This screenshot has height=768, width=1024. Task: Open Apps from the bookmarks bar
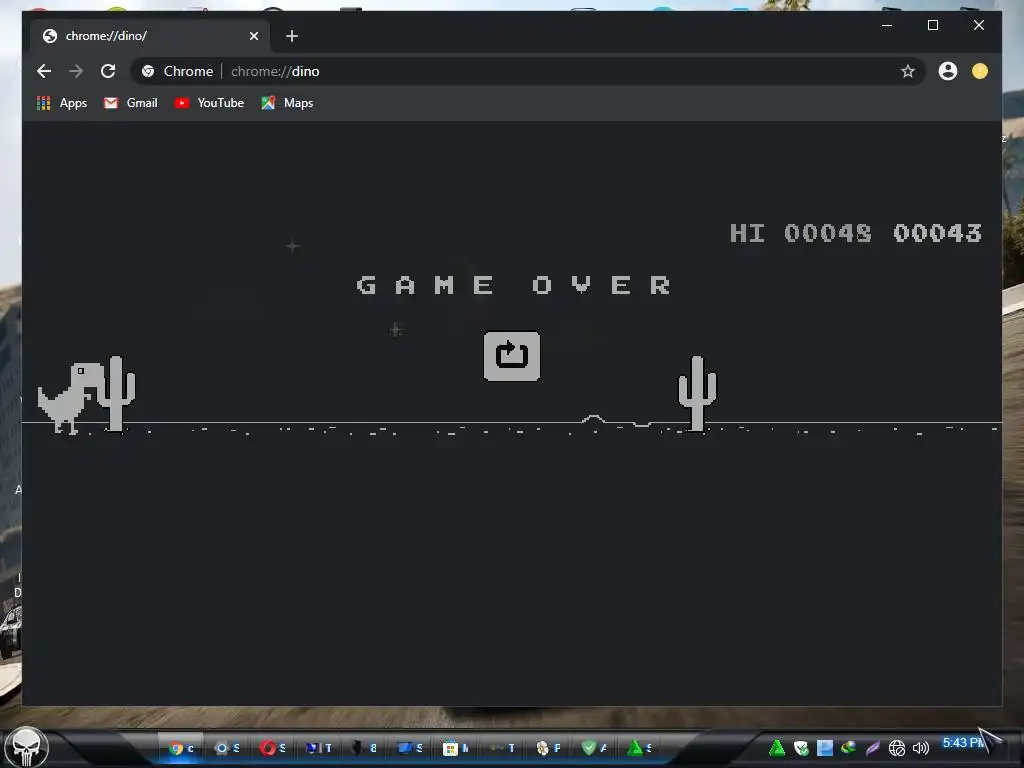click(62, 103)
